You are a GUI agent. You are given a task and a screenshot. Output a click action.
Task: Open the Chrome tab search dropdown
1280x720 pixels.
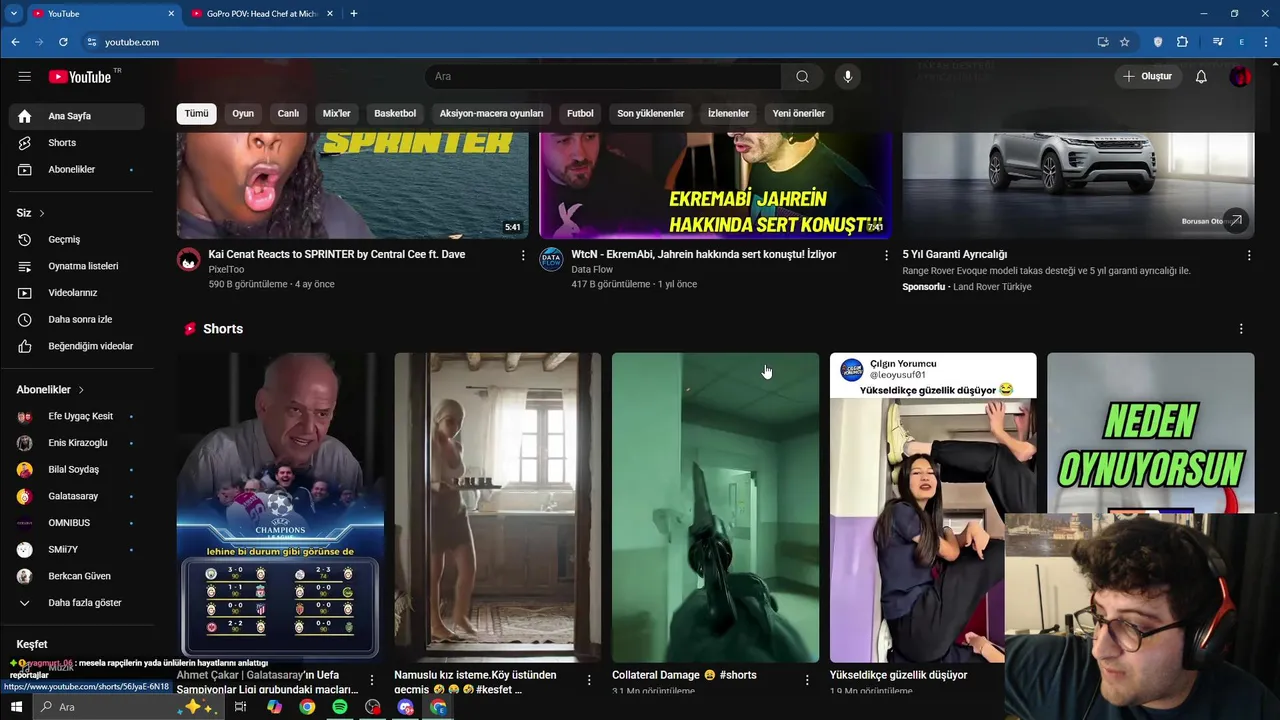14,13
